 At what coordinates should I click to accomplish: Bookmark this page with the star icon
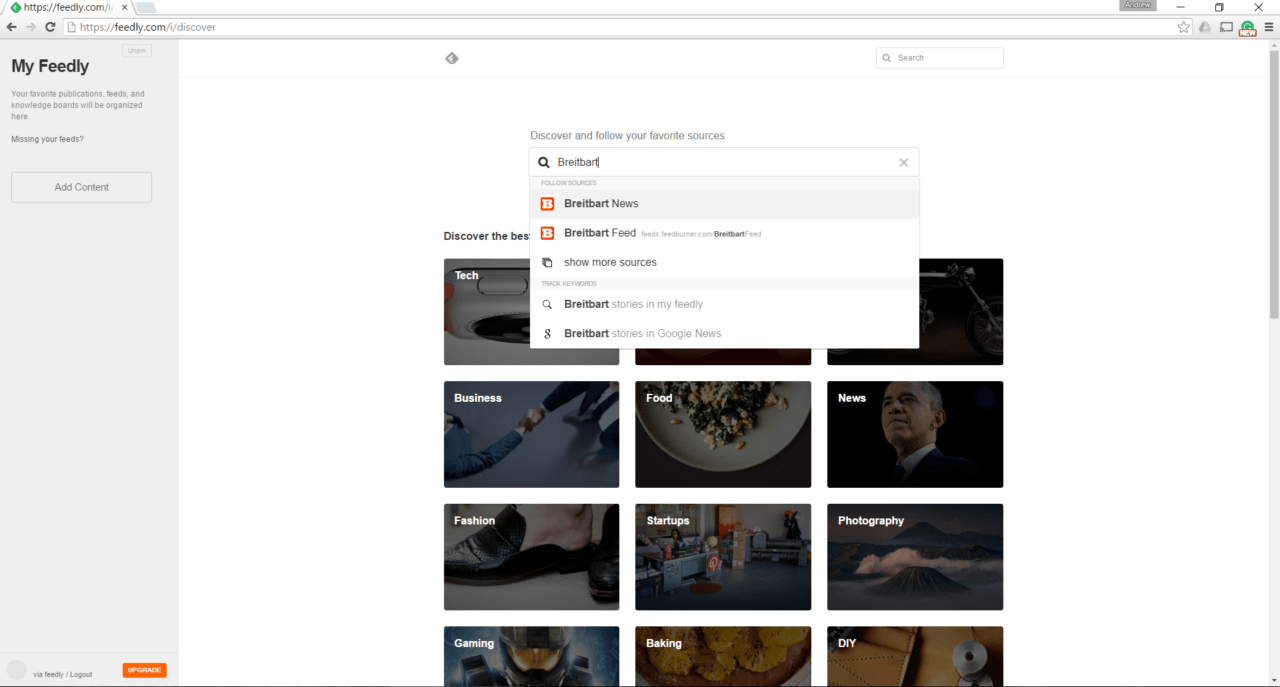(x=1184, y=27)
